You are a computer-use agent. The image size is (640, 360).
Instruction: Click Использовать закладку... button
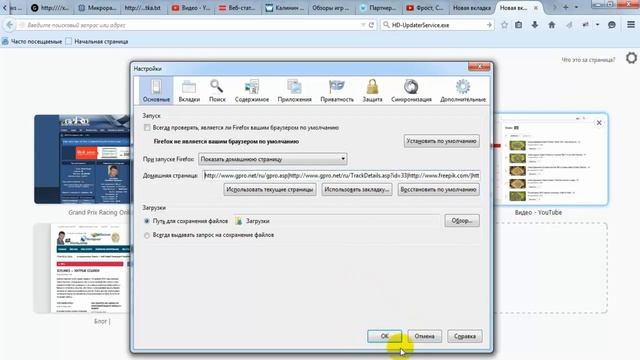tap(357, 189)
